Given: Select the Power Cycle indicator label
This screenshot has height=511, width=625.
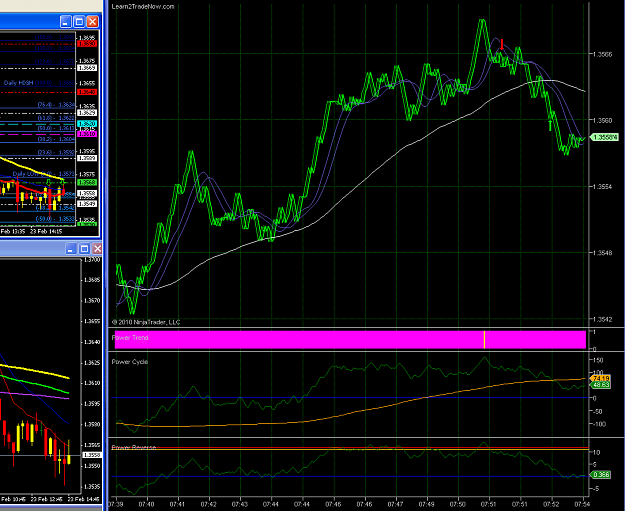Looking at the screenshot, I should click(130, 362).
